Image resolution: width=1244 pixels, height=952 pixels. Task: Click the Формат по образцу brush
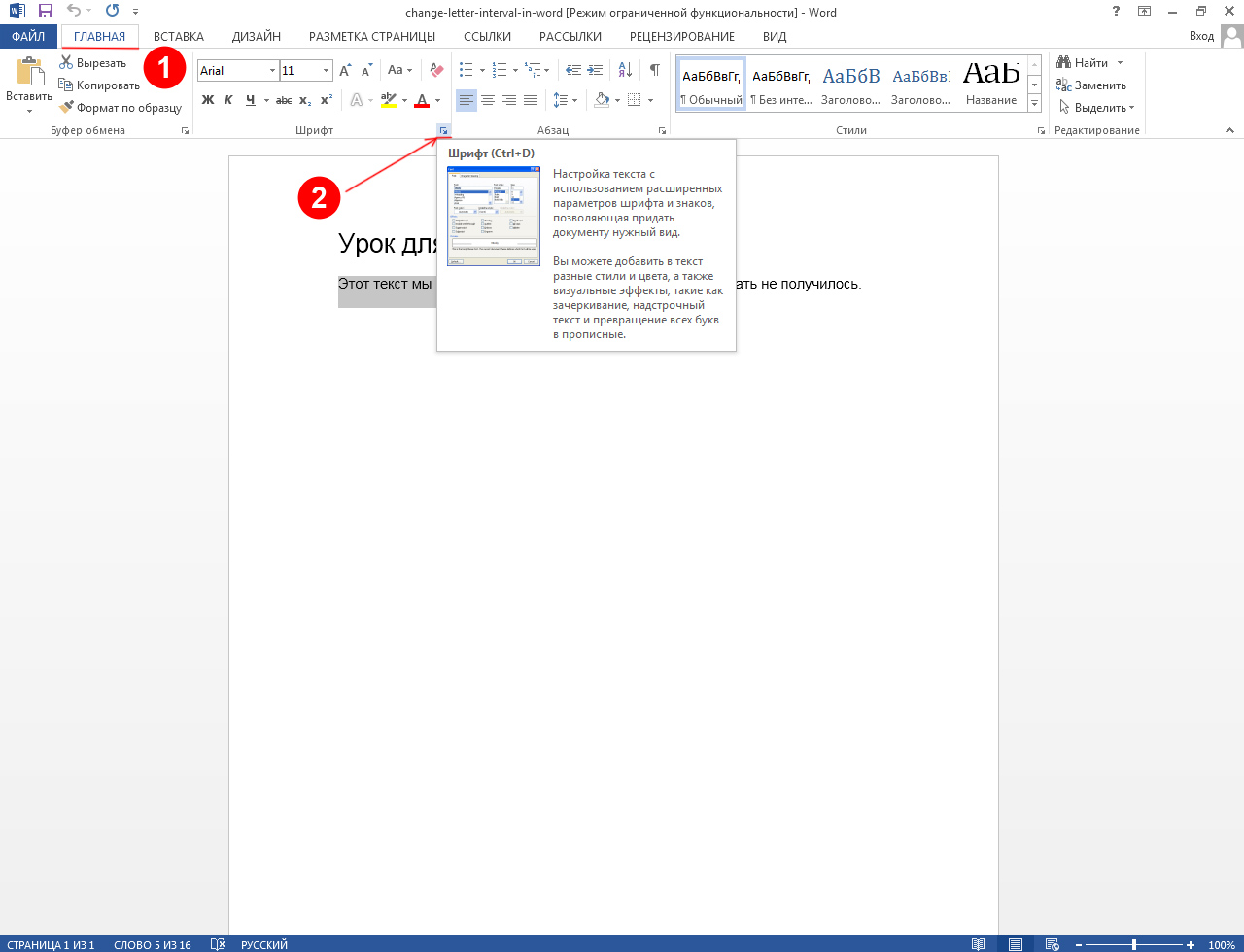pyautogui.click(x=121, y=108)
